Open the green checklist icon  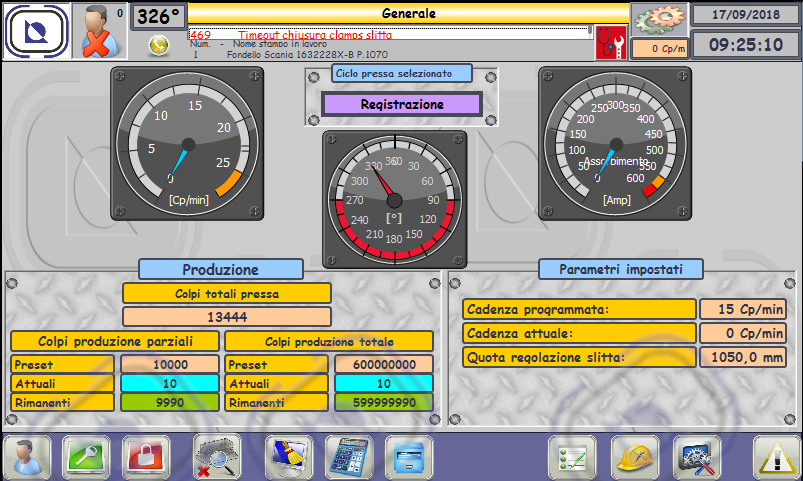(573, 458)
